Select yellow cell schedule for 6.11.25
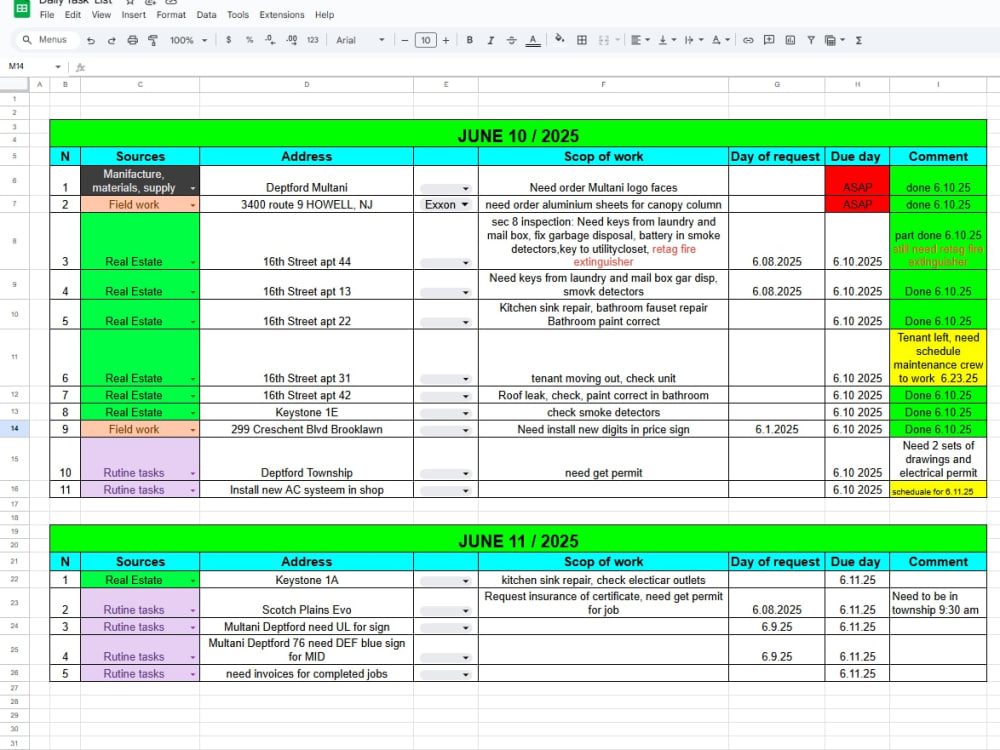 pos(938,489)
